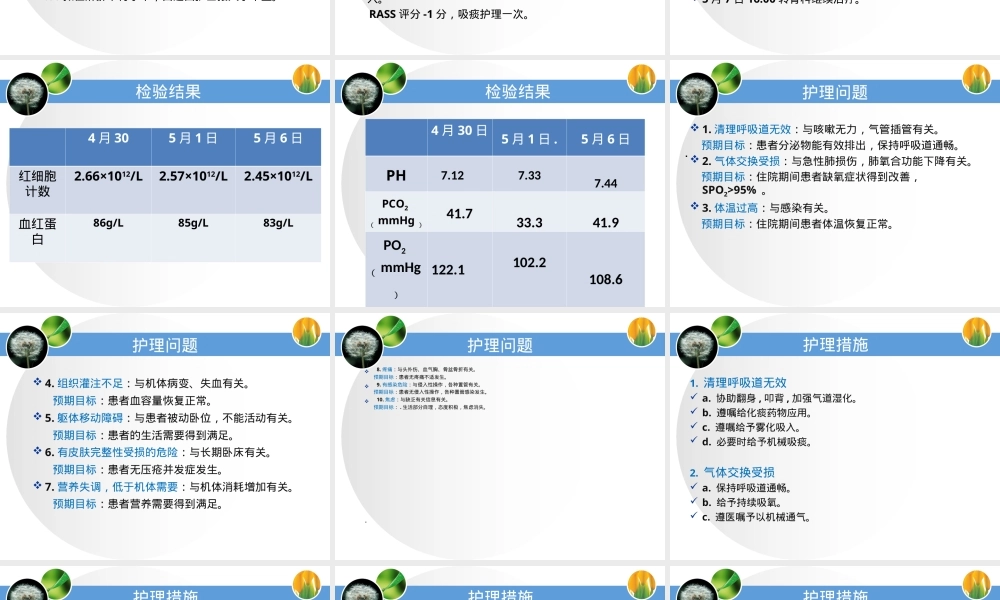Select the 检验结果 slide with PH table
Image resolution: width=1000 pixels, height=600 pixels.
[500, 183]
